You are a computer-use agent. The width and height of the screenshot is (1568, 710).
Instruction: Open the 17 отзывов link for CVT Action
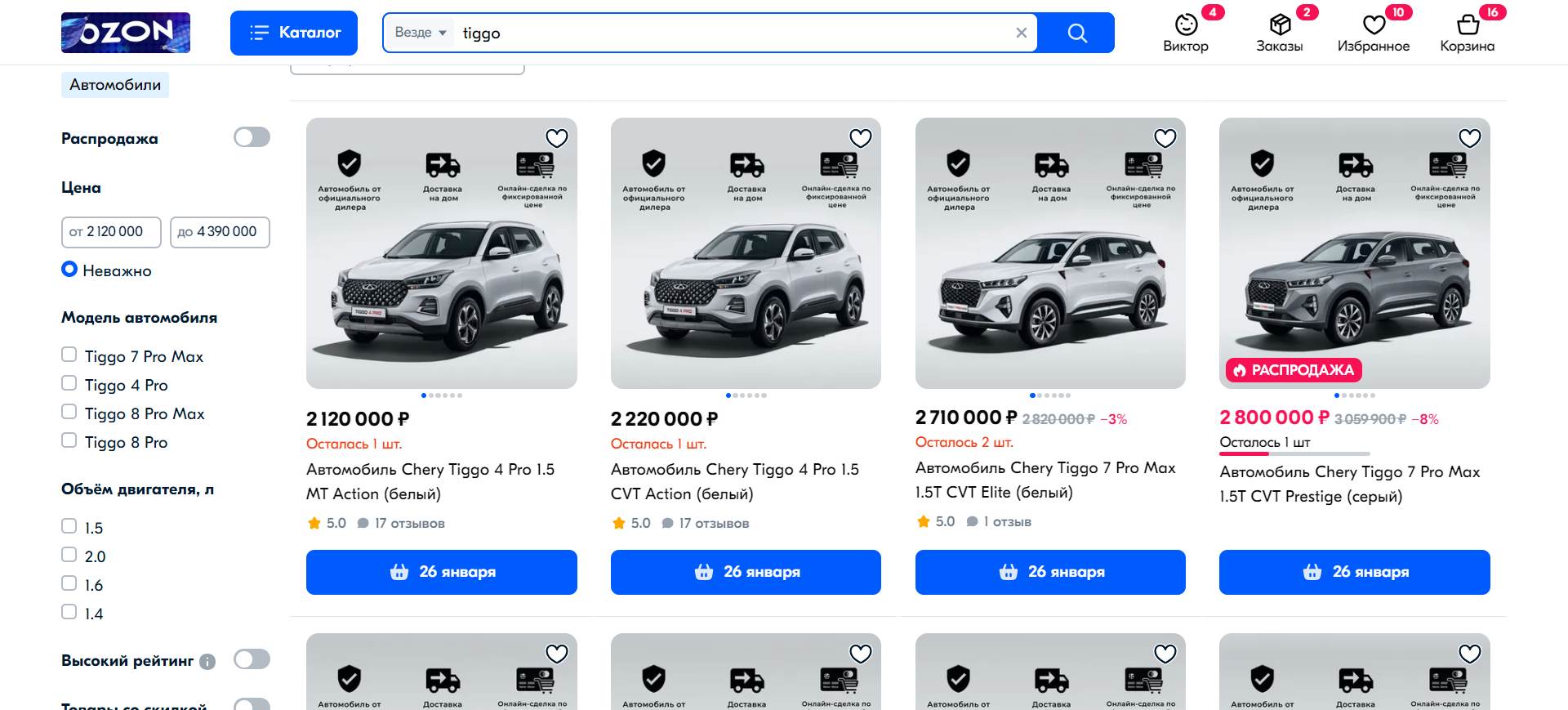(x=706, y=523)
